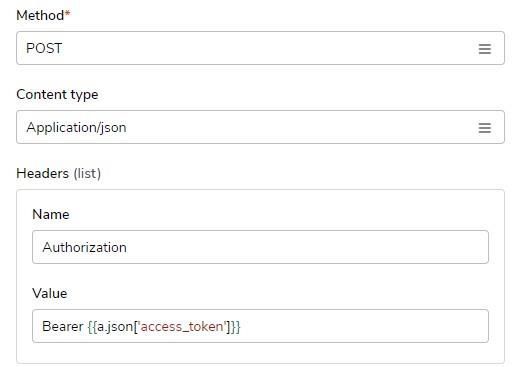Click the Name label above Authorization
The image size is (513, 367).
(x=51, y=214)
